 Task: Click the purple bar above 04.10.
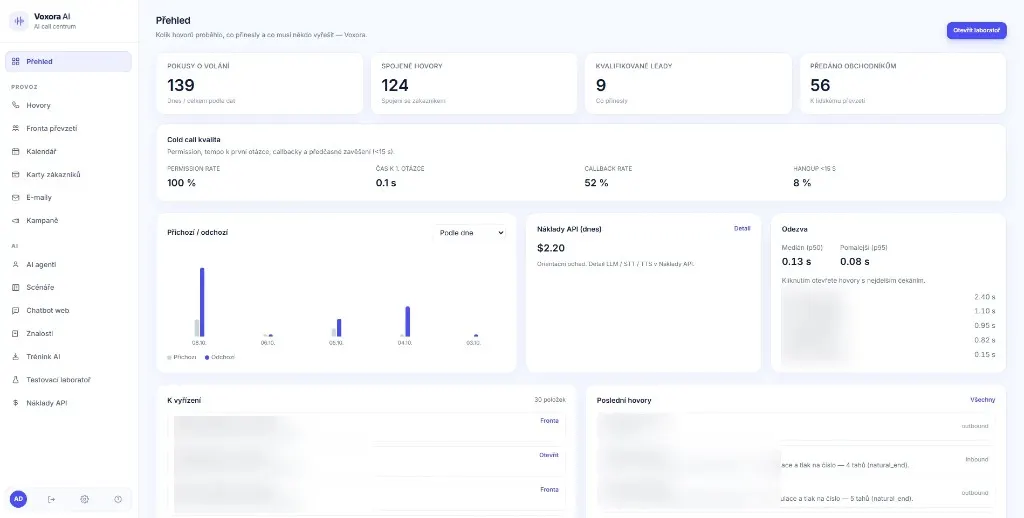click(408, 321)
